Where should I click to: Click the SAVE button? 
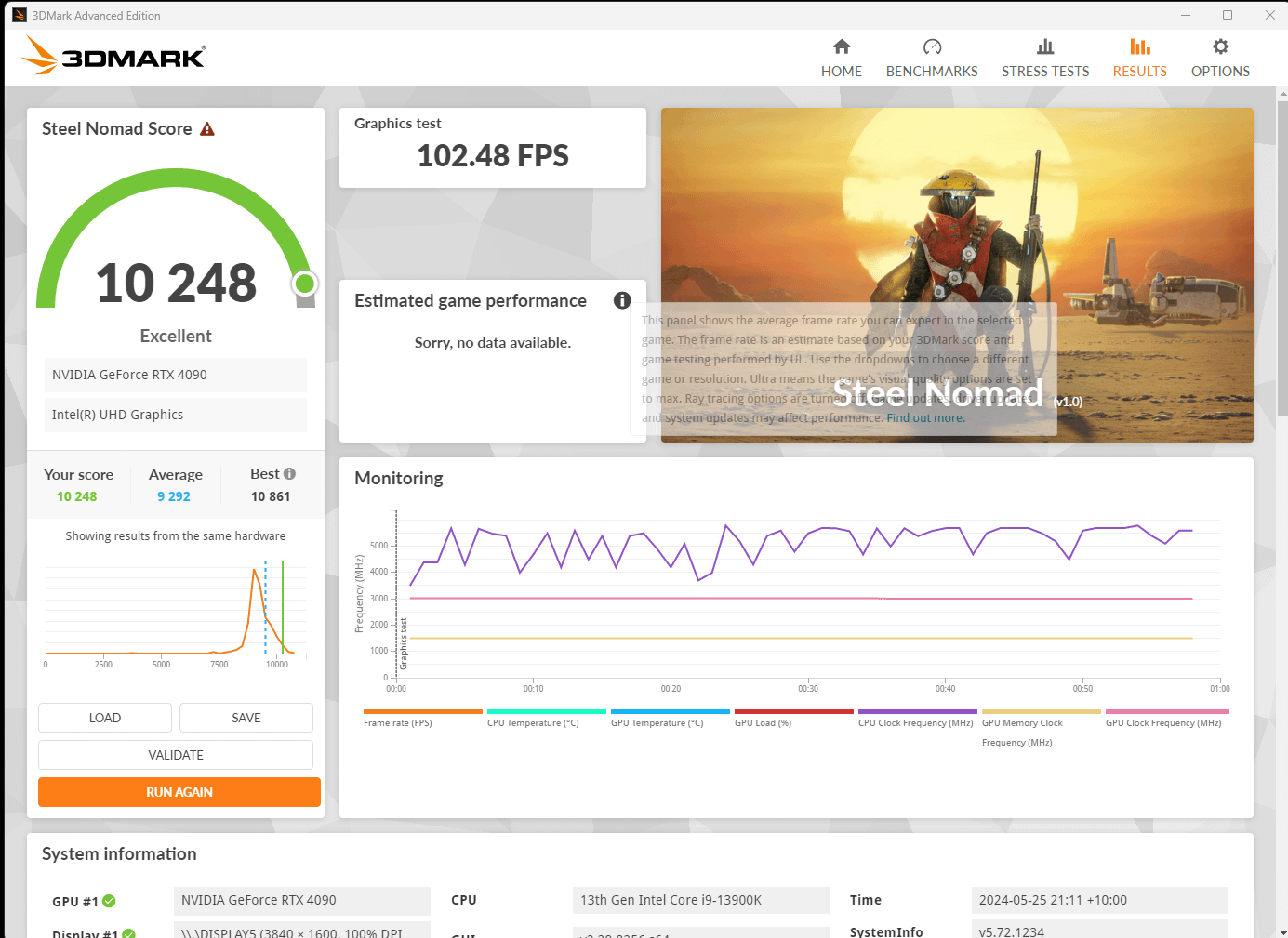(x=246, y=718)
